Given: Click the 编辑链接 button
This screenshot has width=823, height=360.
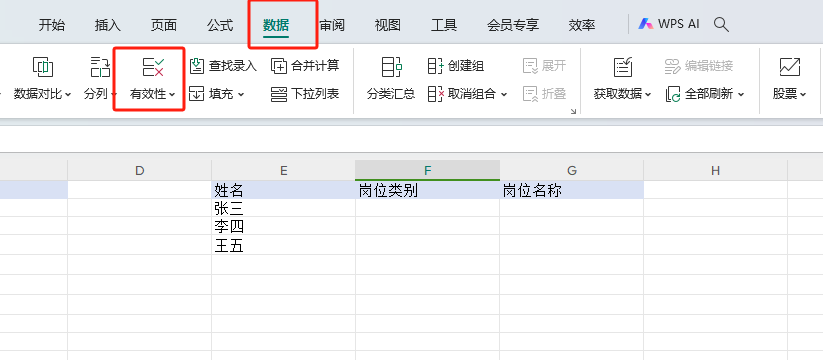Looking at the screenshot, I should click(x=699, y=66).
